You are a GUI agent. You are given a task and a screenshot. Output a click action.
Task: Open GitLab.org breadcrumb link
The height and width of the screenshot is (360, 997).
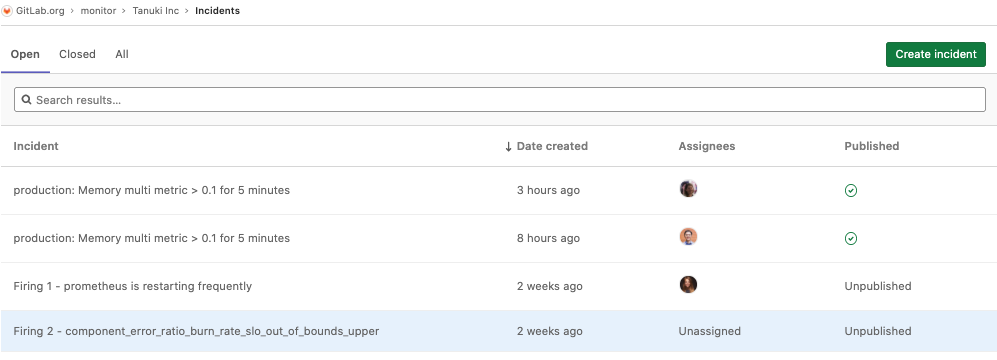coord(40,11)
